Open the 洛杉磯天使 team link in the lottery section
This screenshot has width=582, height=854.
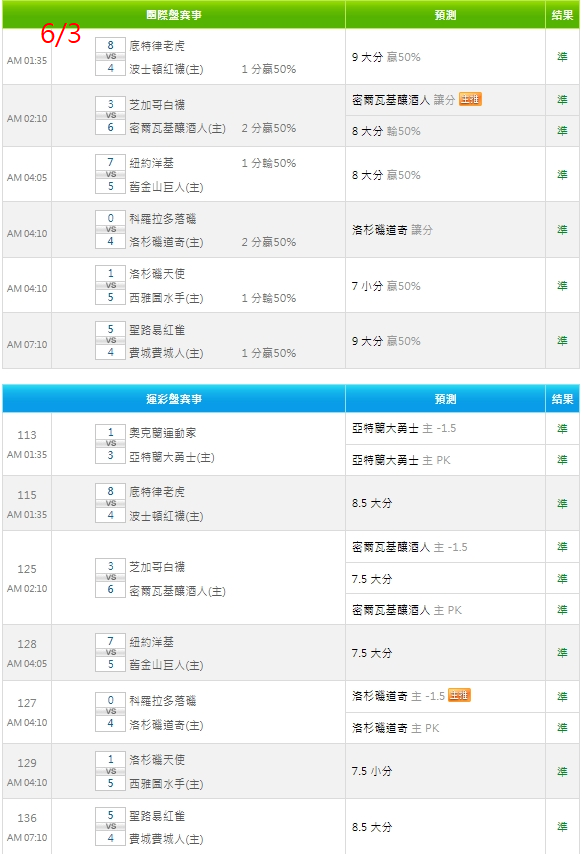pos(157,759)
